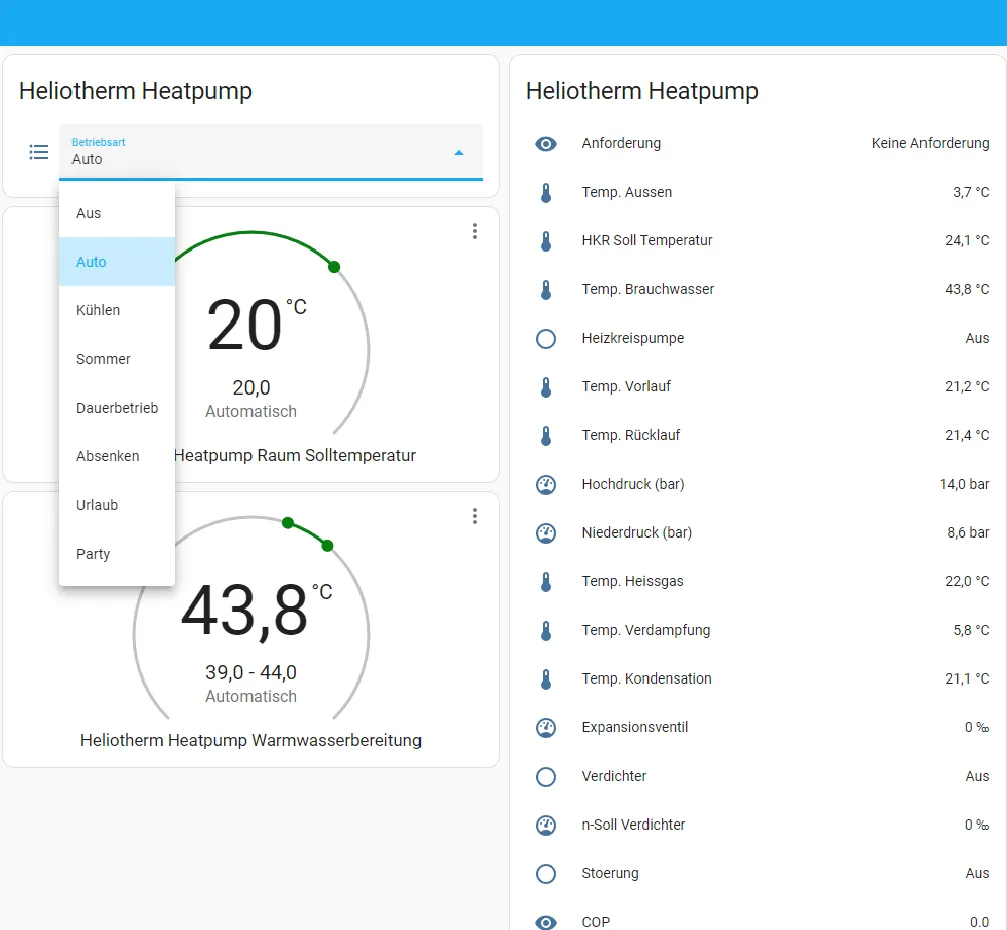The height and width of the screenshot is (930, 1007).
Task: Click the thermometer icon for Temp. Aussen
Action: (x=546, y=193)
